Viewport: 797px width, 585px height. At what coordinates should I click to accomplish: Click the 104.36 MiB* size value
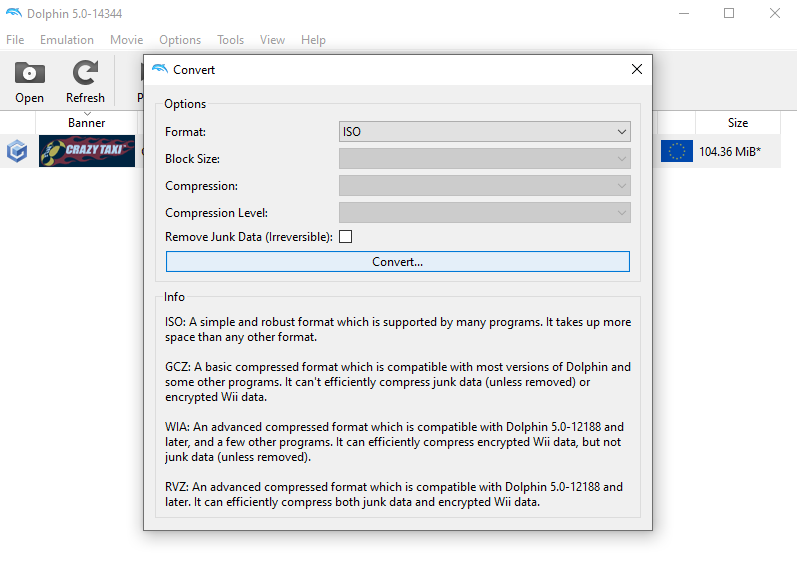coord(730,151)
